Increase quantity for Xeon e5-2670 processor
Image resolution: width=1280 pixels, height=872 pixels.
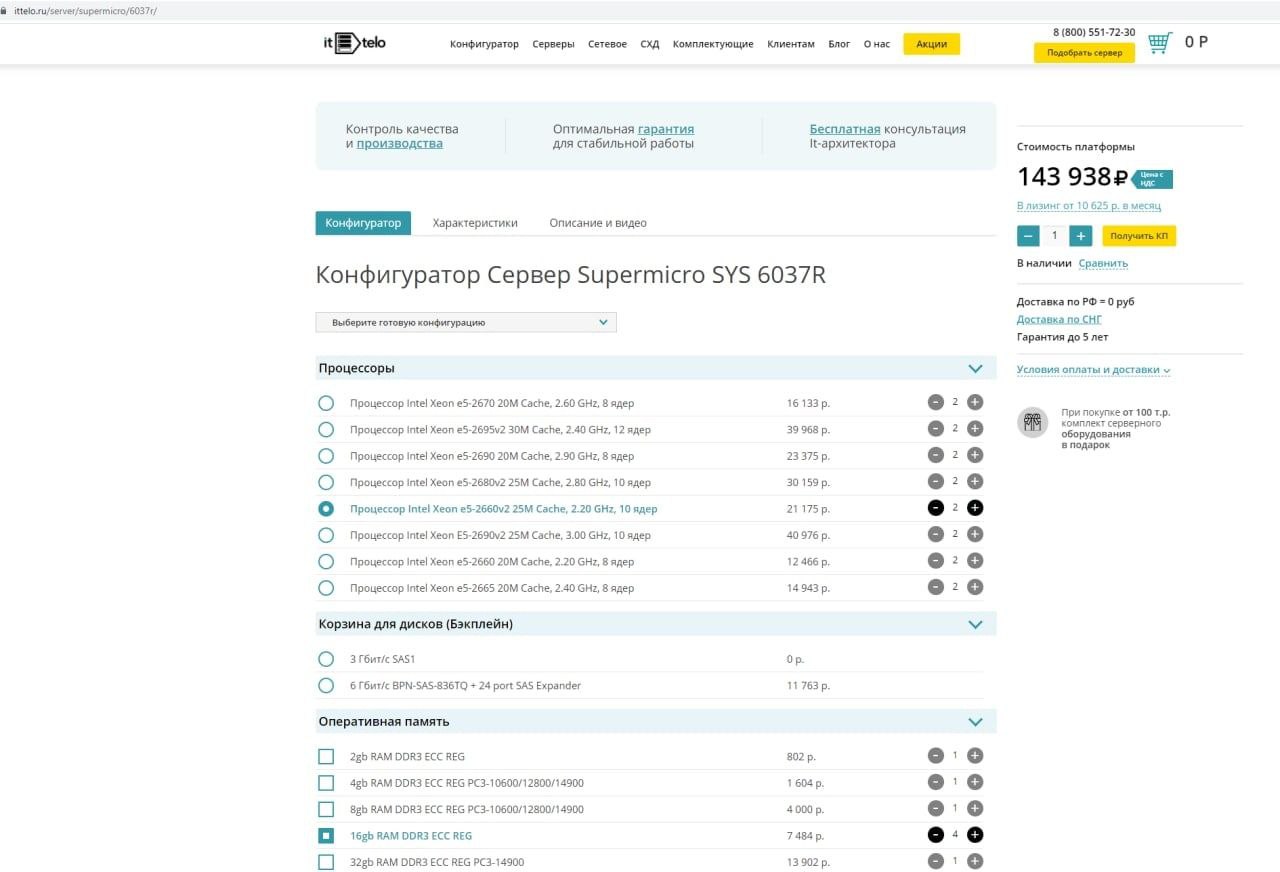(x=975, y=402)
